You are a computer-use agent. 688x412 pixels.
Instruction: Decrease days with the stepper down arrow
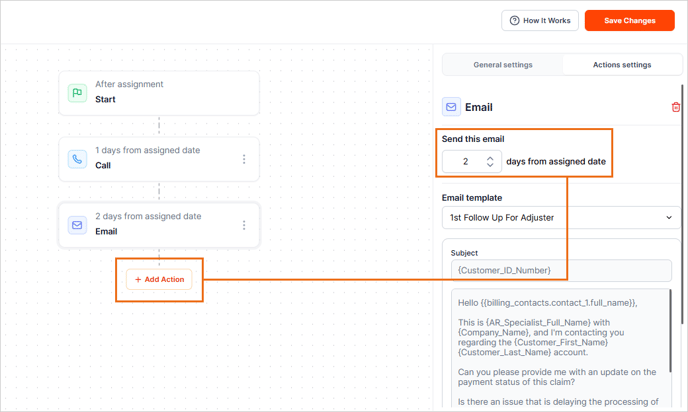point(490,165)
